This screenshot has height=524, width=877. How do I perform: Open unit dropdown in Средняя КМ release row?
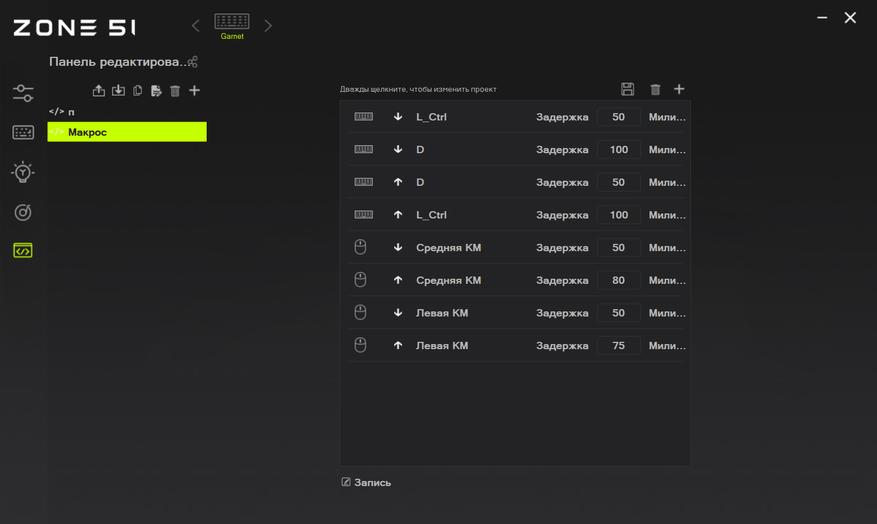pos(667,280)
